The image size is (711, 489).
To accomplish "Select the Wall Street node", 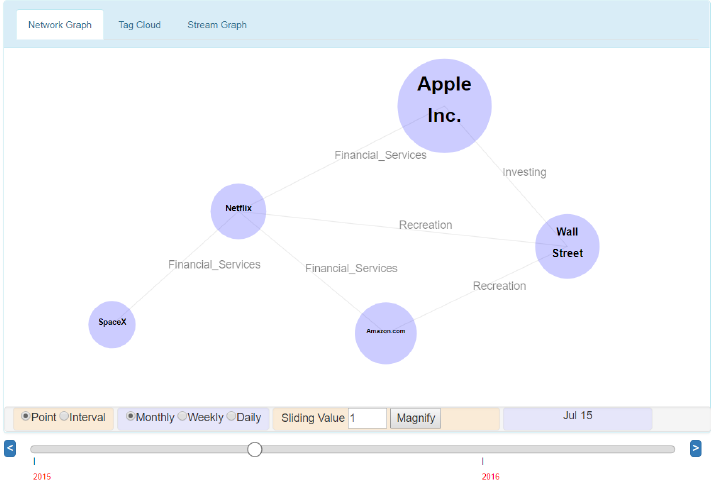I will click(x=567, y=246).
